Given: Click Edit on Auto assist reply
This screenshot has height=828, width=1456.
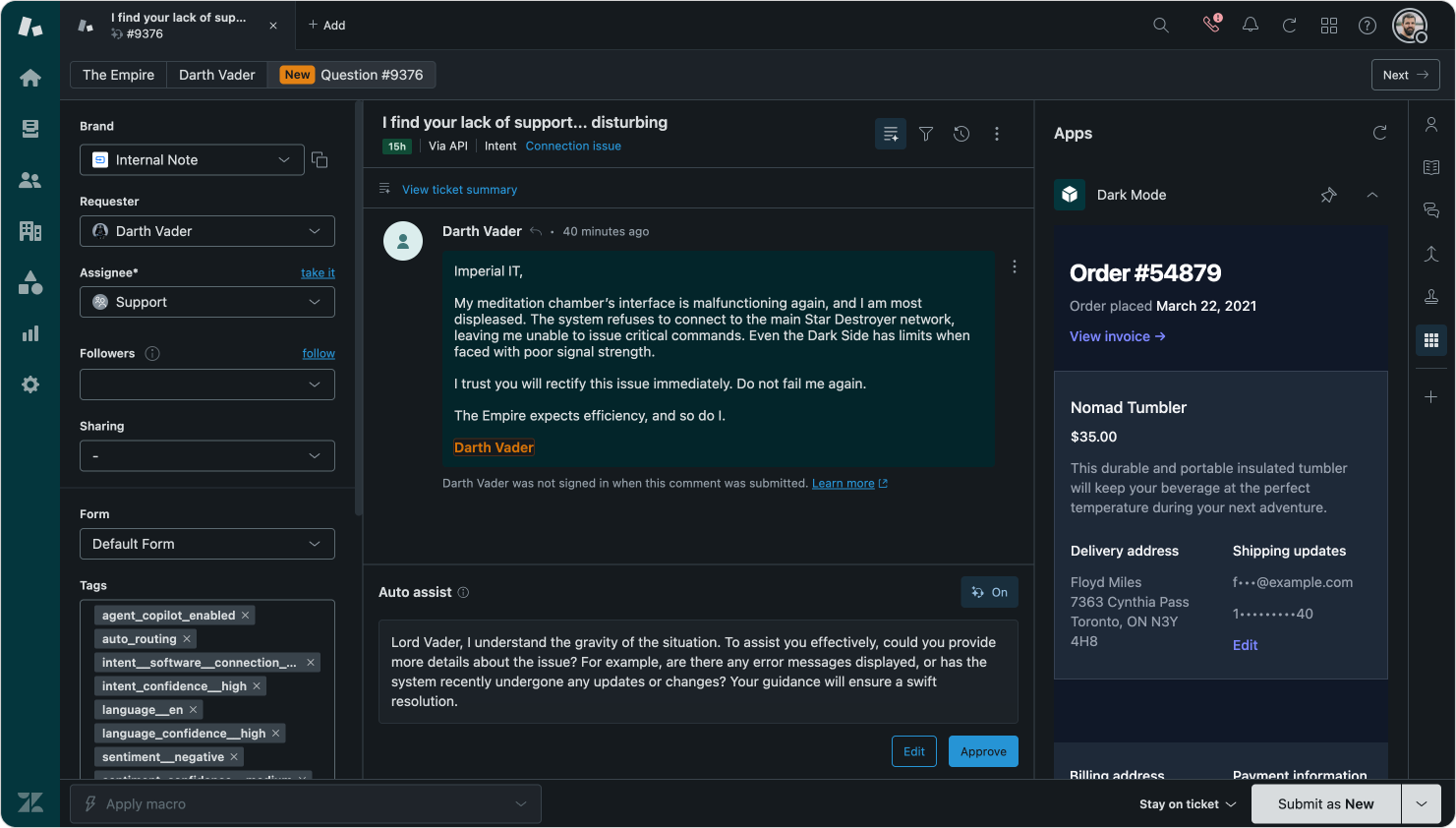Looking at the screenshot, I should (x=914, y=751).
